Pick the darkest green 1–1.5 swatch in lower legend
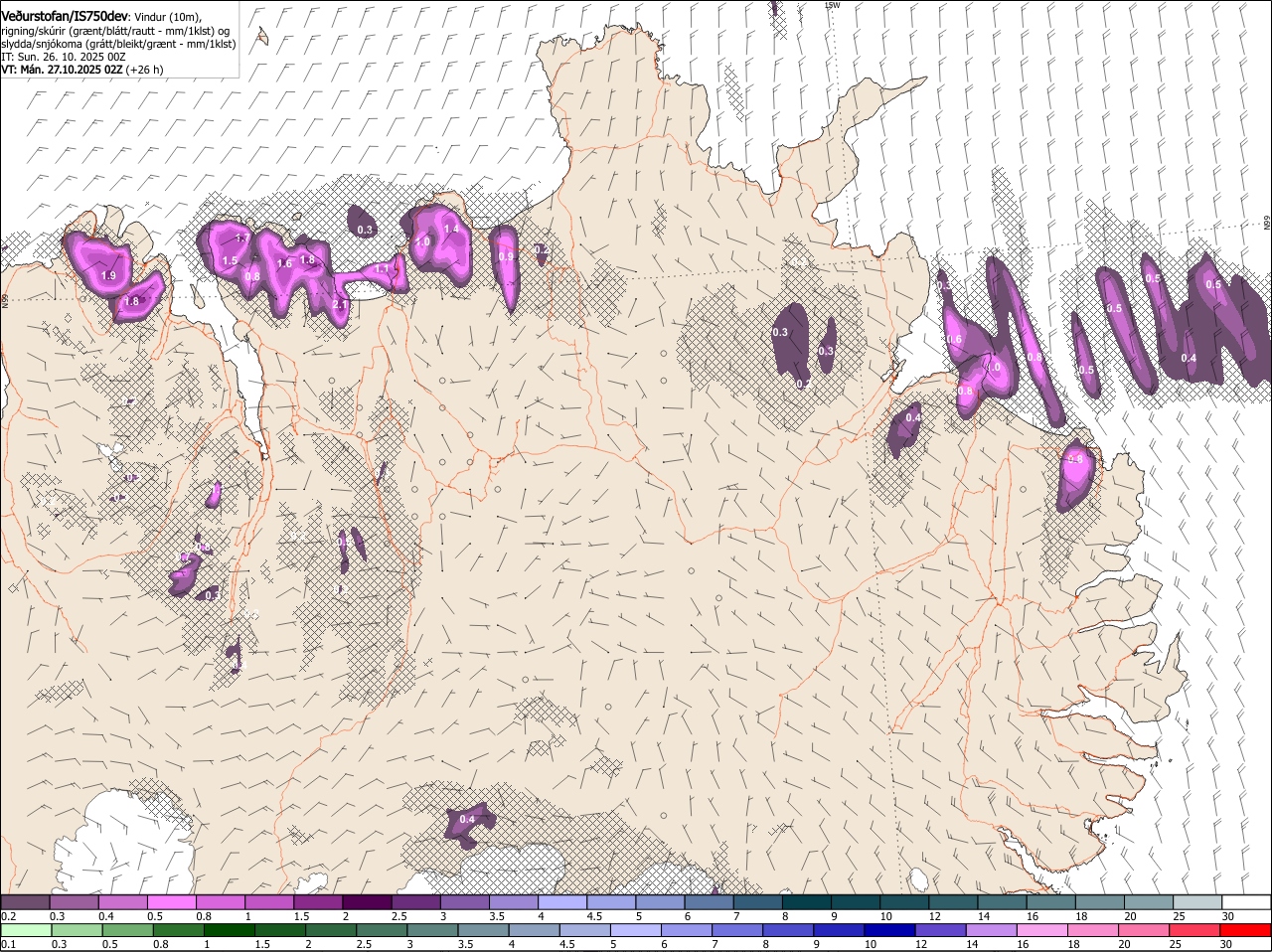Viewport: 1272px width, 952px height. (228, 930)
